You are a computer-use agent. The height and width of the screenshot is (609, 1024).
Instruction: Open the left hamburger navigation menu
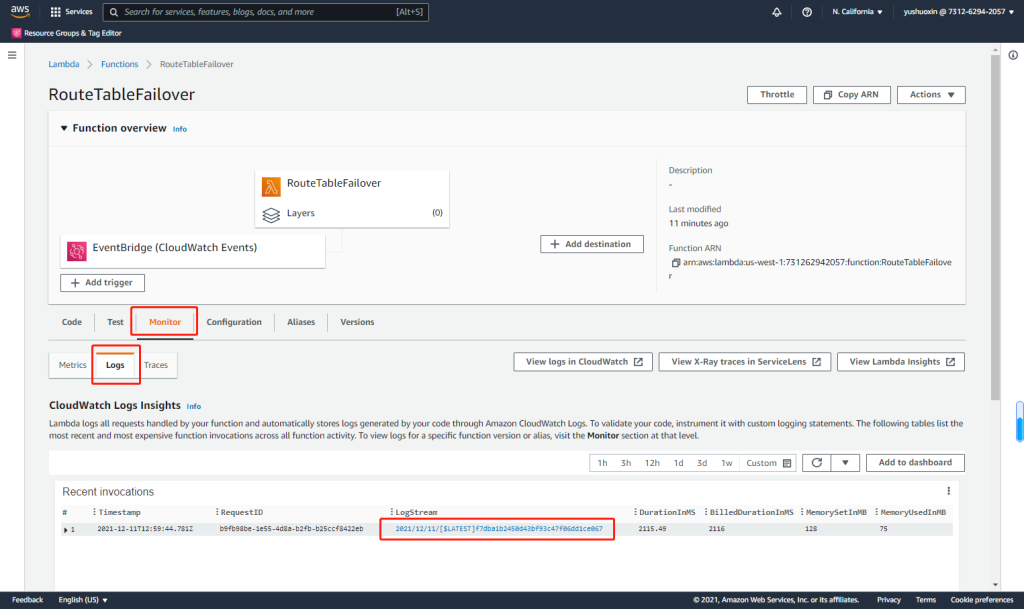(13, 54)
